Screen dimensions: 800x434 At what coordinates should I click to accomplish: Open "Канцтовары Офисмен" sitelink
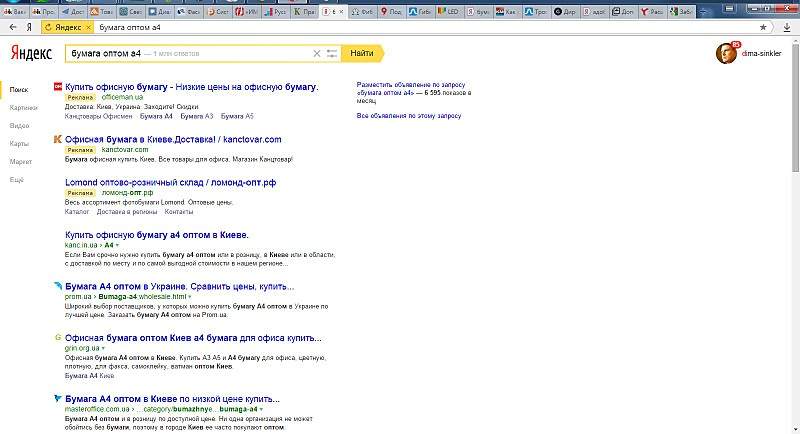click(98, 116)
